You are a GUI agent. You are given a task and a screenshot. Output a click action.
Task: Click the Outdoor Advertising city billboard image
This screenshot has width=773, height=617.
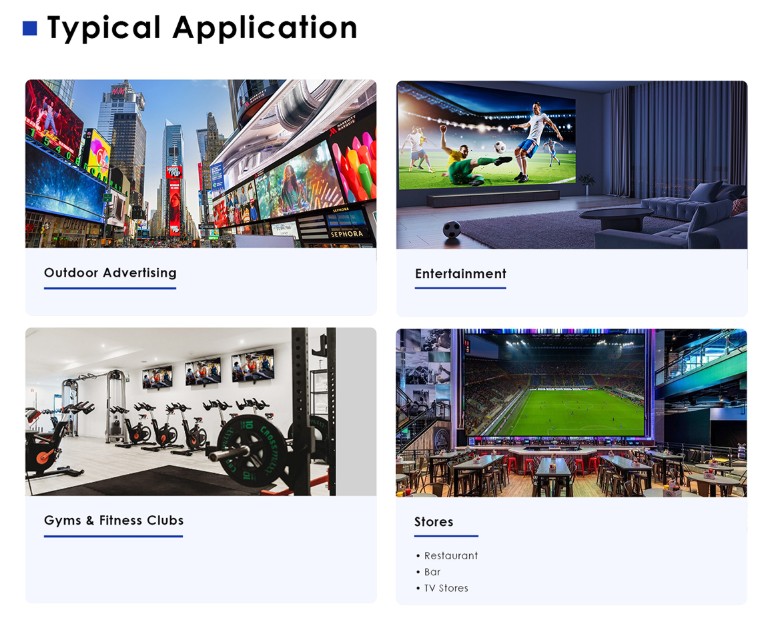point(201,164)
